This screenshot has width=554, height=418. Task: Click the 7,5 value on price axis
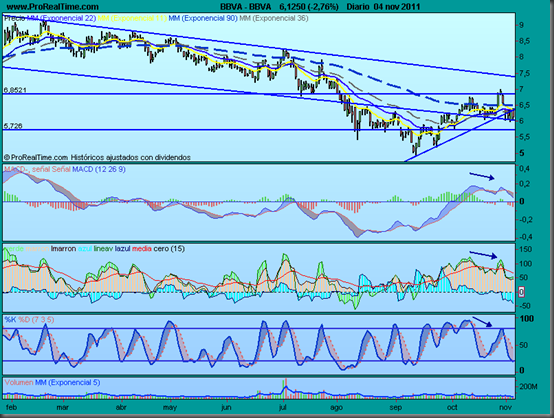click(524, 73)
